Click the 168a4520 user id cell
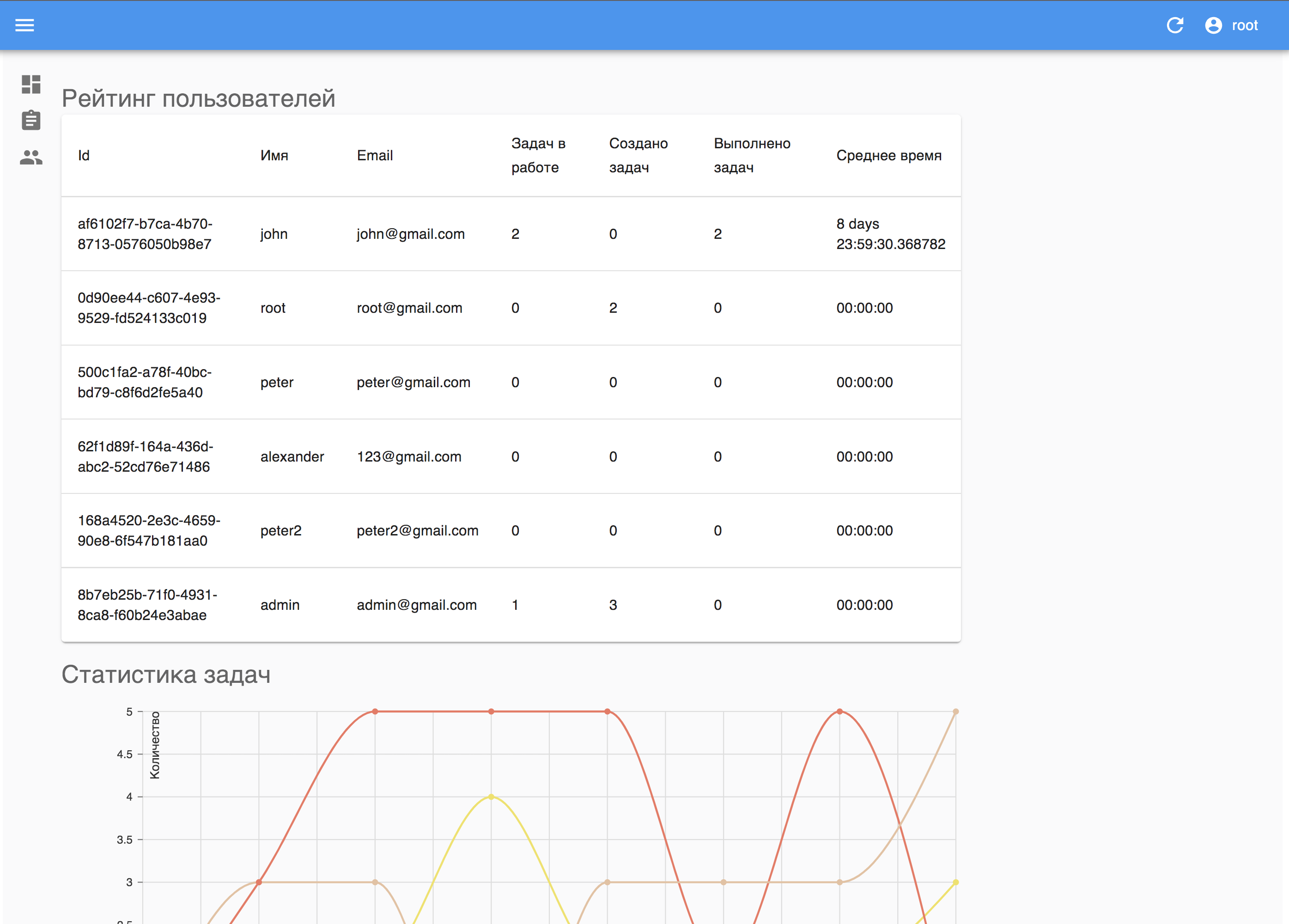 click(149, 531)
